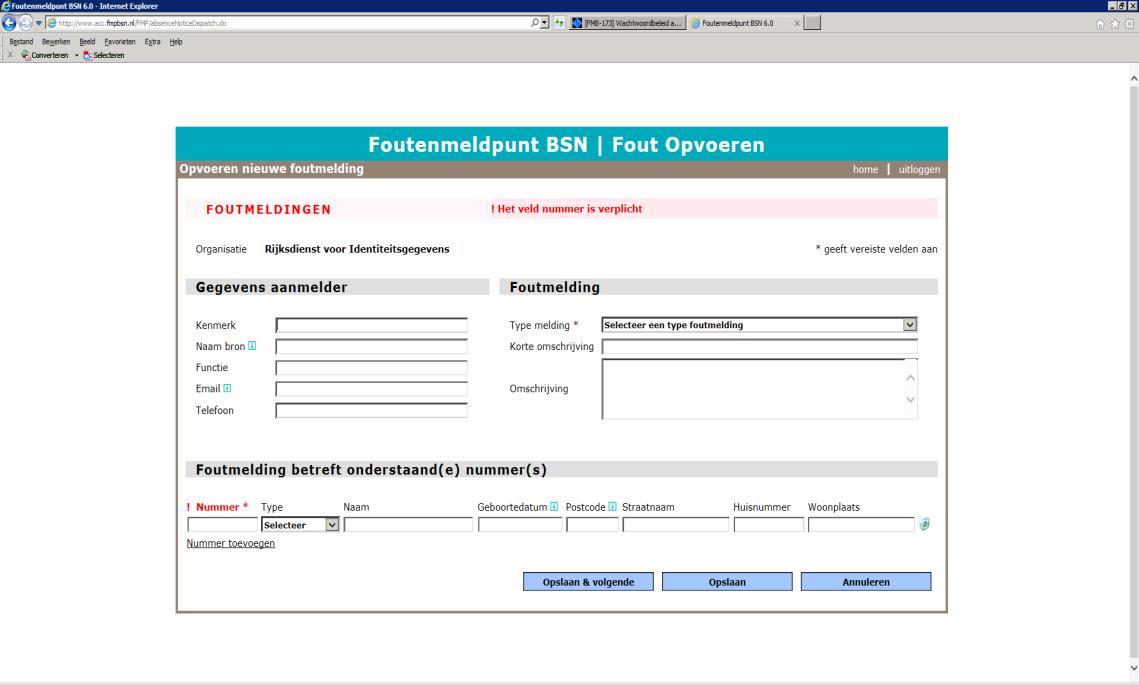Image resolution: width=1139 pixels, height=685 pixels.
Task: Click the Email input field
Action: click(x=371, y=389)
